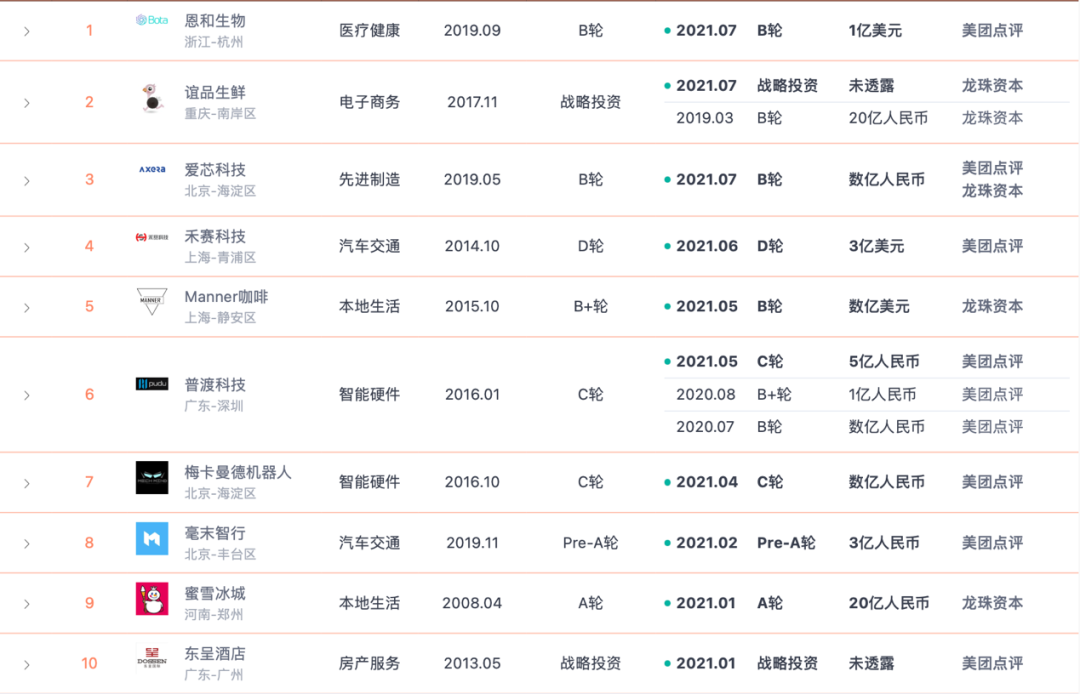Click industry 房产服务 in row 10

pyautogui.click(x=369, y=664)
